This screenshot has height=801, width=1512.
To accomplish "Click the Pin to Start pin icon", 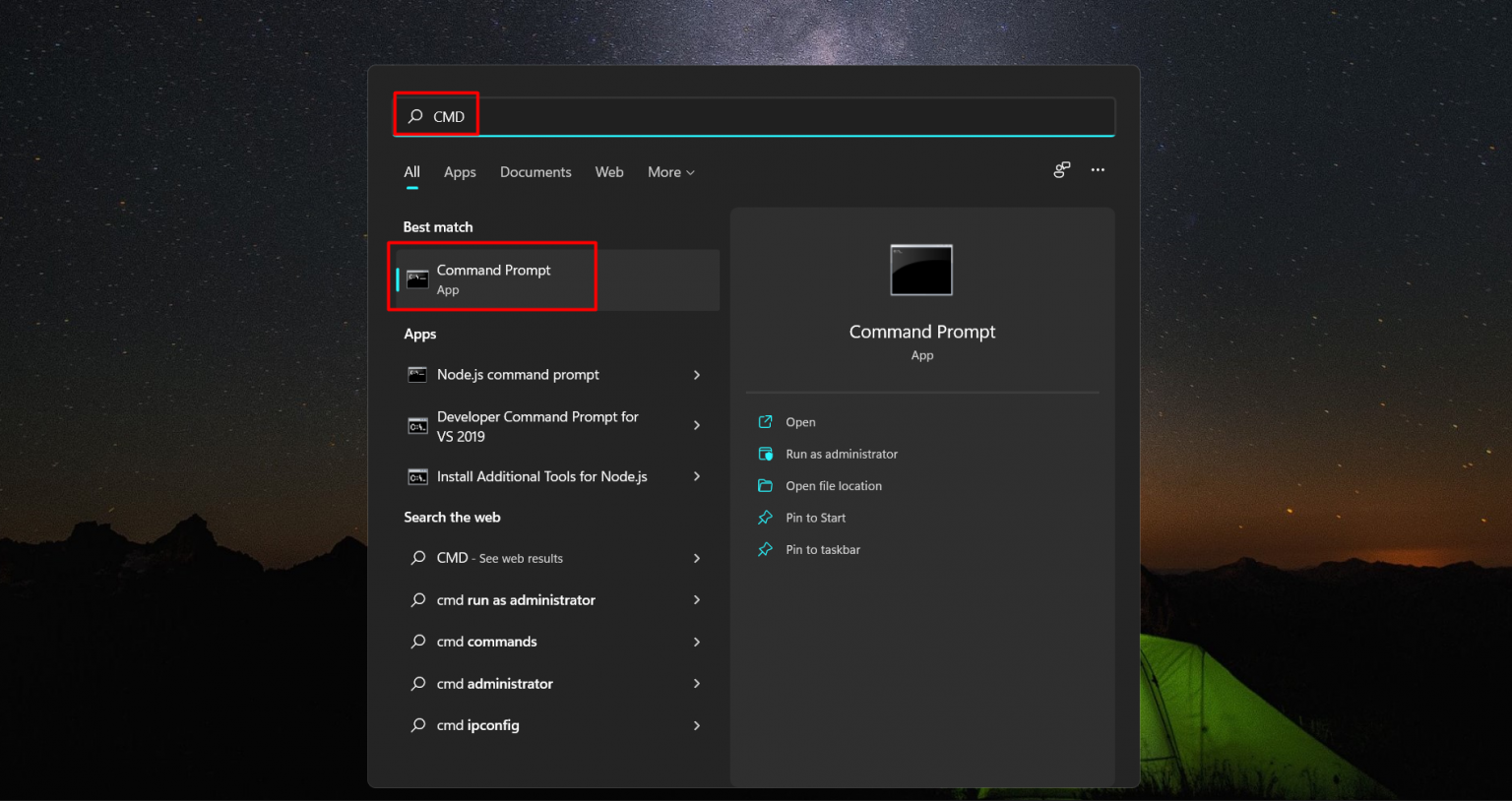I will [765, 518].
